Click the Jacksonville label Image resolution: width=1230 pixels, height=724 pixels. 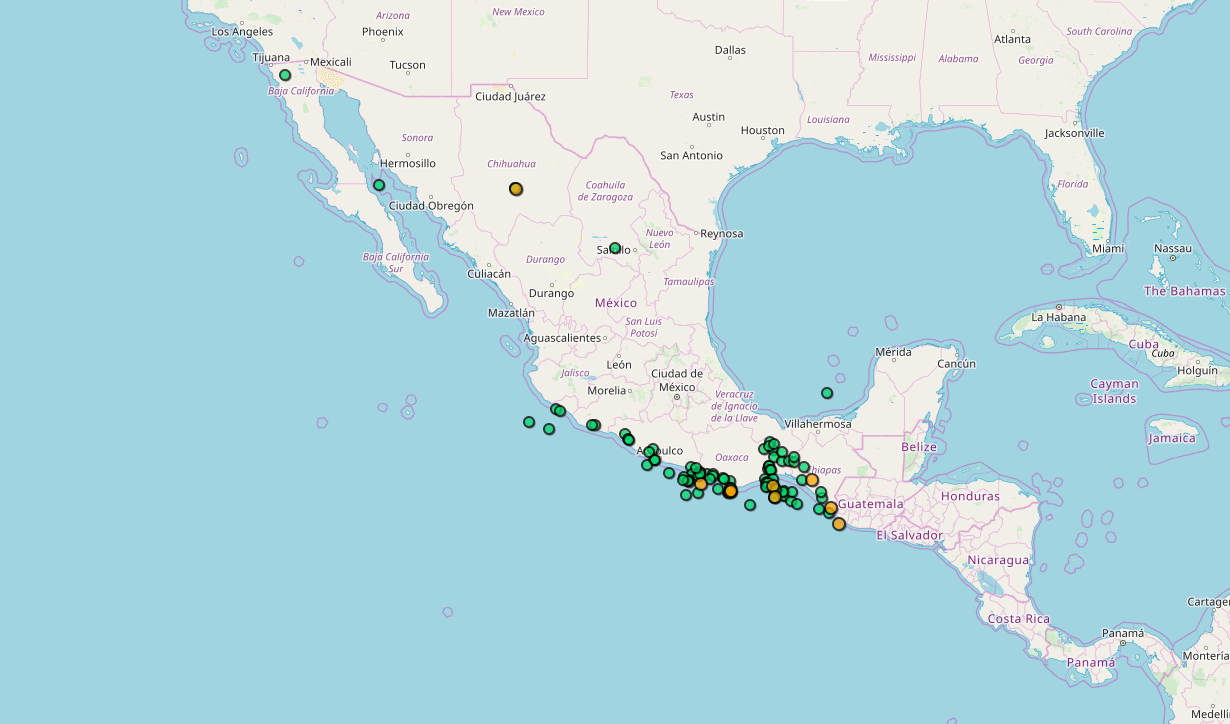point(1075,133)
